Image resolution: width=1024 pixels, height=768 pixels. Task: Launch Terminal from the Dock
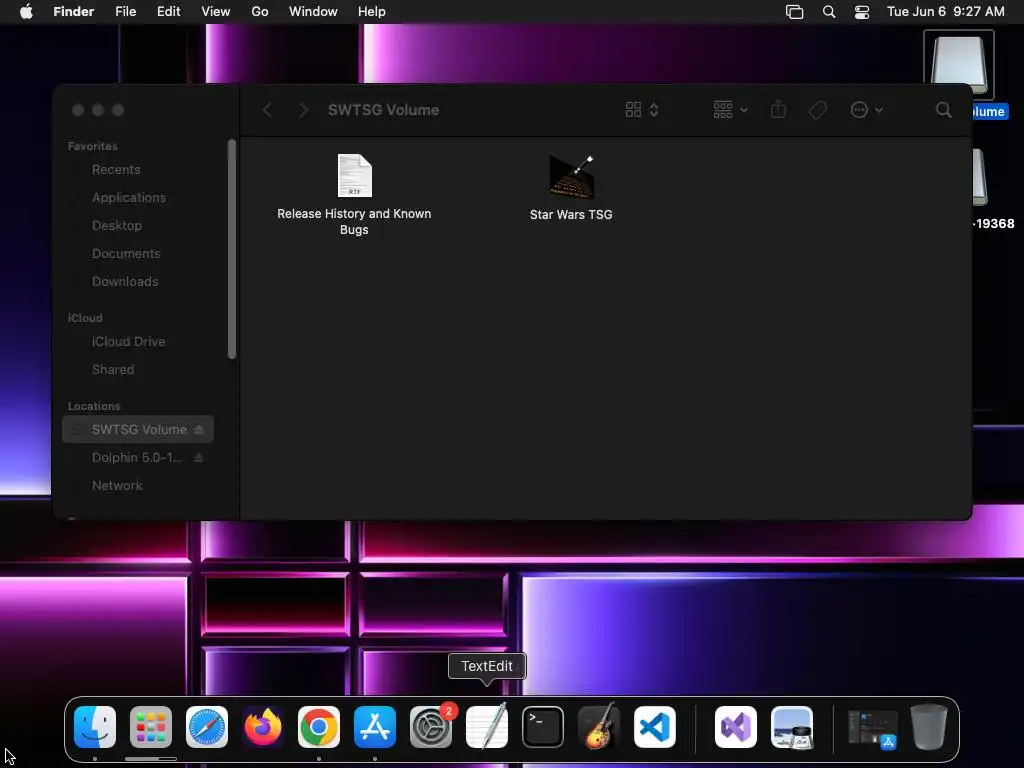[x=543, y=727]
